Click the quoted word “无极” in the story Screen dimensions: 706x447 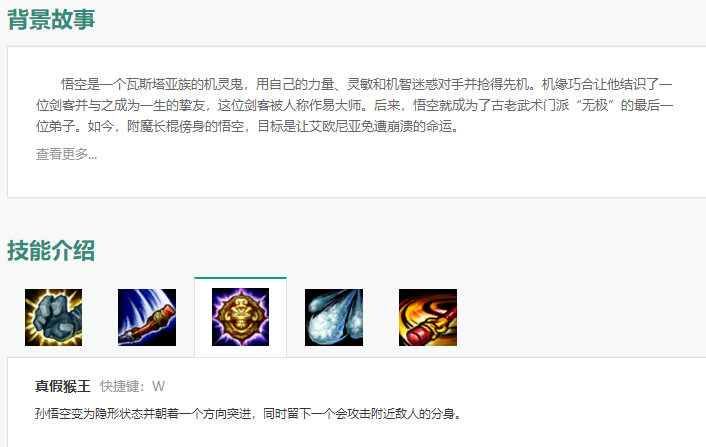pos(595,105)
